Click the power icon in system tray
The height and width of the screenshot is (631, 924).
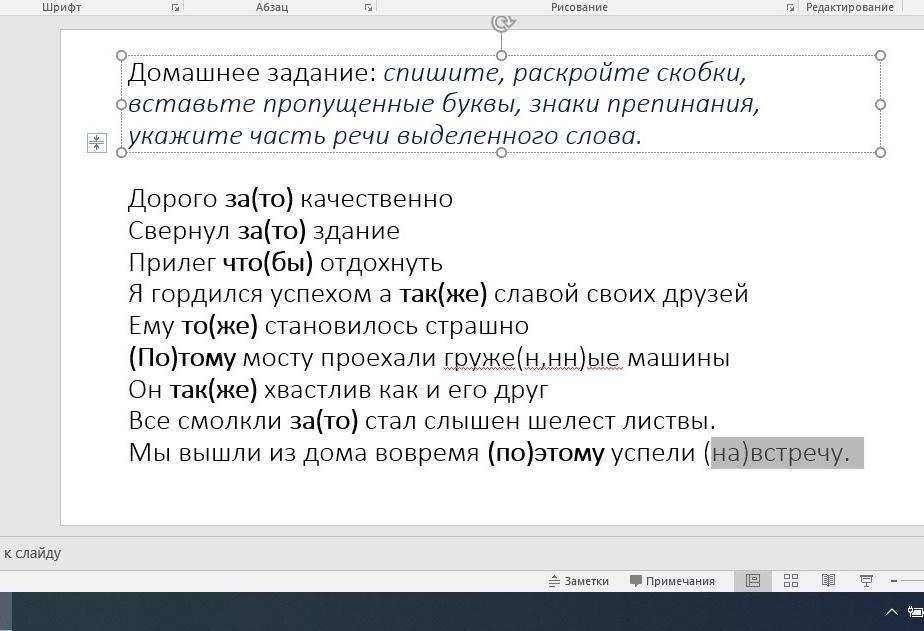pos(916,612)
